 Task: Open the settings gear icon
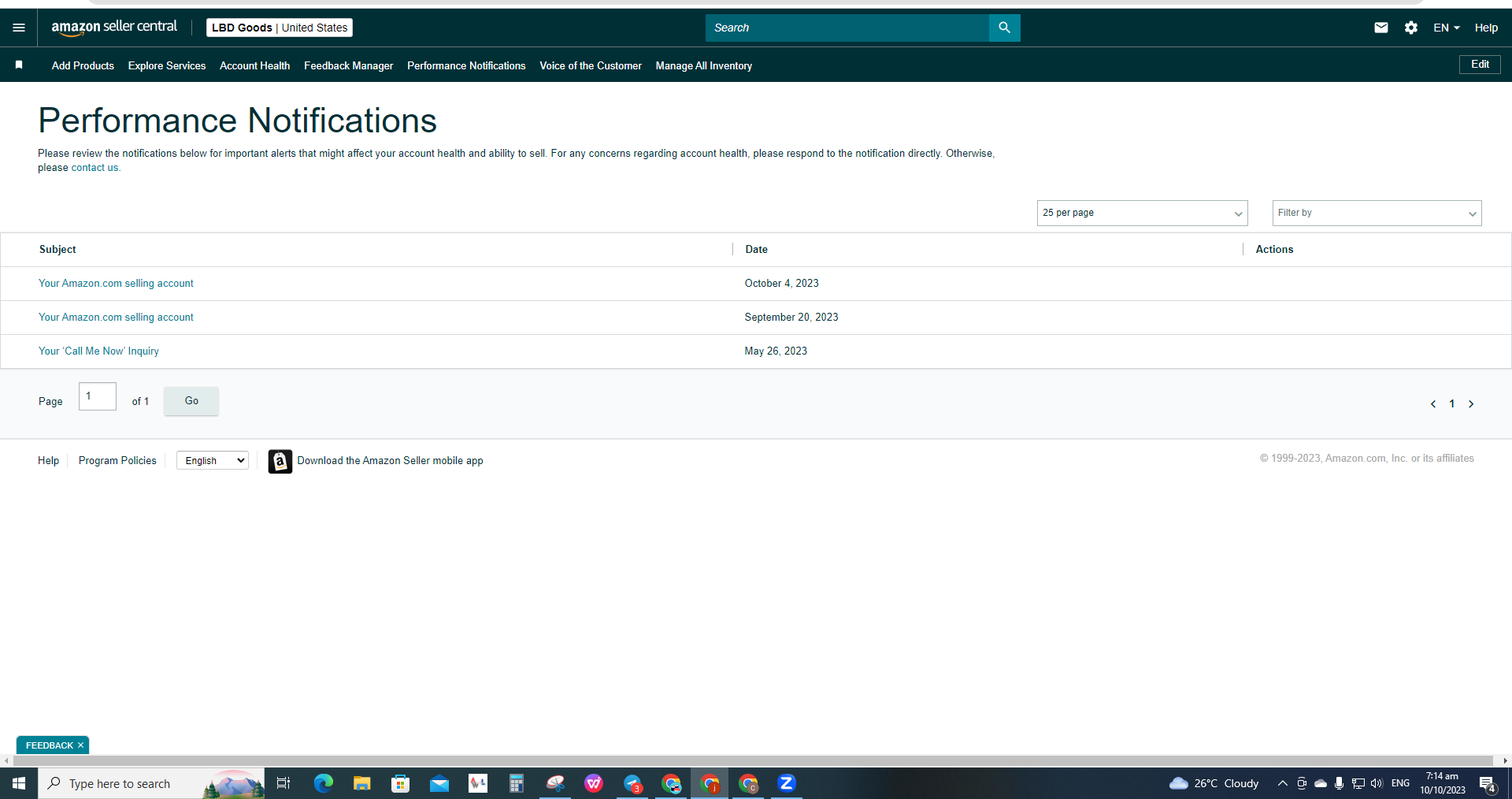click(x=1410, y=28)
